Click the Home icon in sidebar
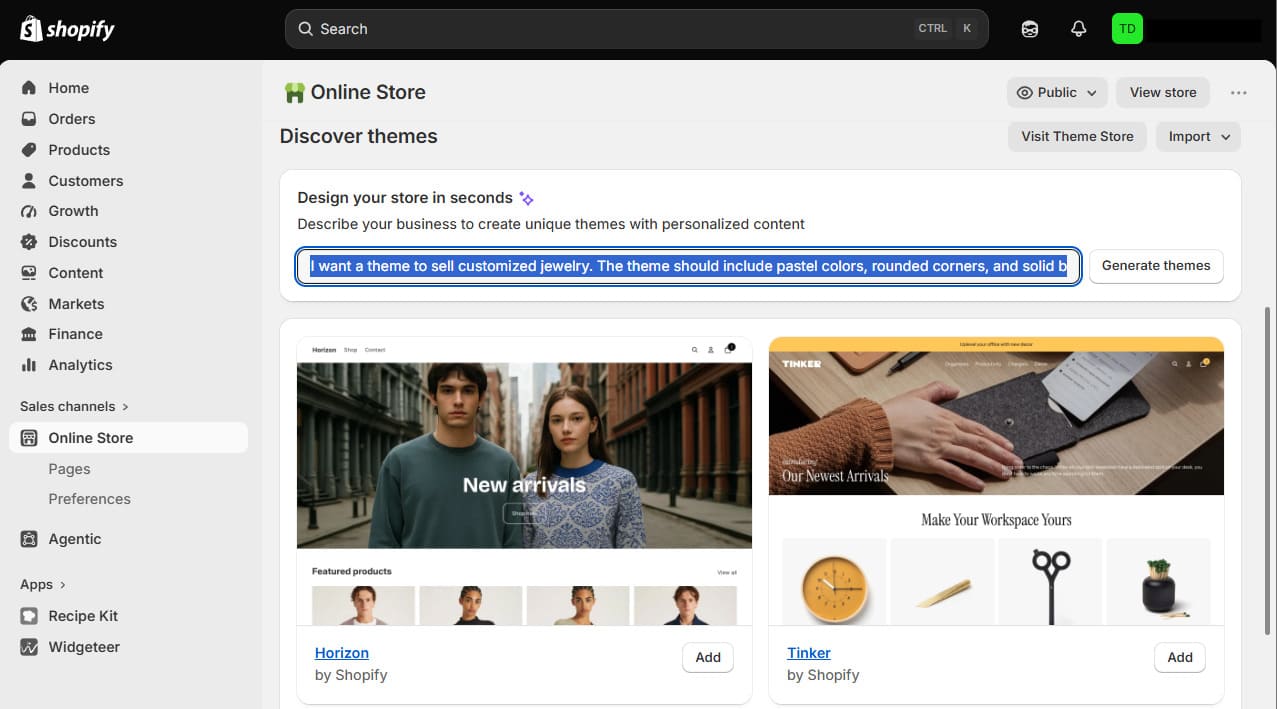The image size is (1277, 709). click(x=29, y=88)
